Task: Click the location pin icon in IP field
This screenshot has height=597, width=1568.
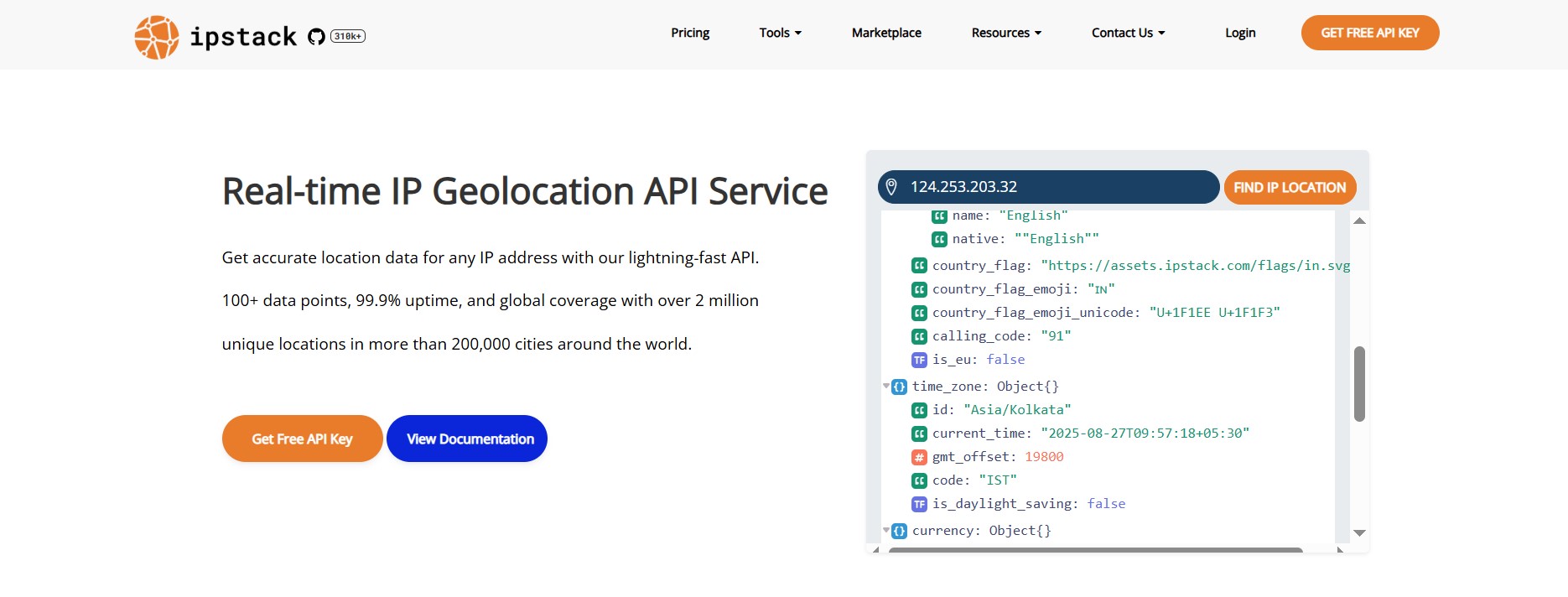Action: point(891,187)
